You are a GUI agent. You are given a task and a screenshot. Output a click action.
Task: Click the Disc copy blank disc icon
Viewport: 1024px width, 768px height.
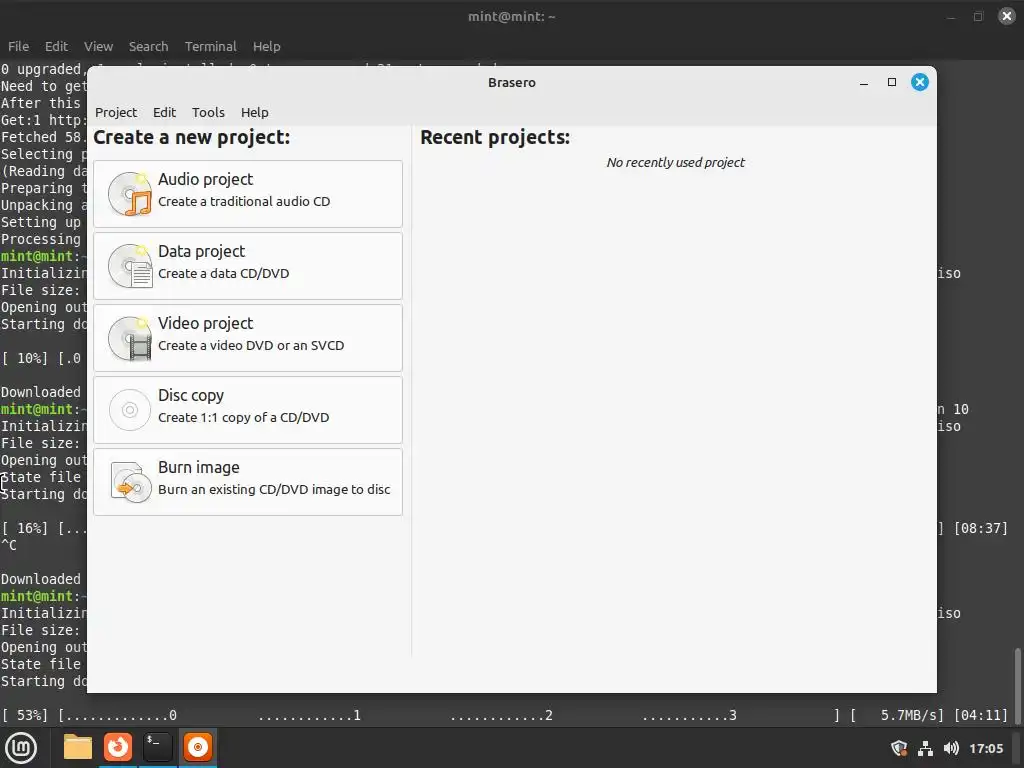(130, 409)
